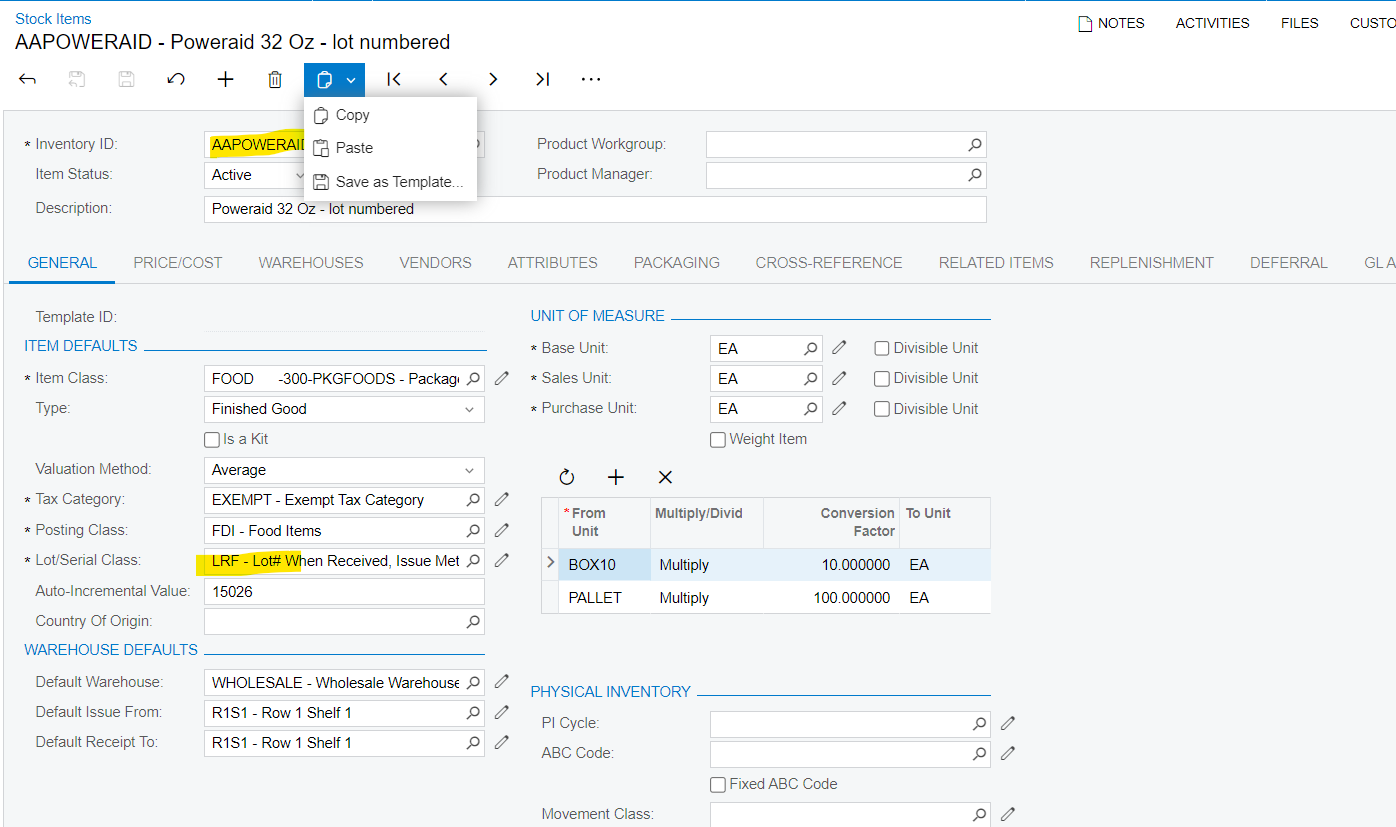Open Product Workgroup lookup magnifier
This screenshot has width=1396, height=827.
click(x=975, y=145)
